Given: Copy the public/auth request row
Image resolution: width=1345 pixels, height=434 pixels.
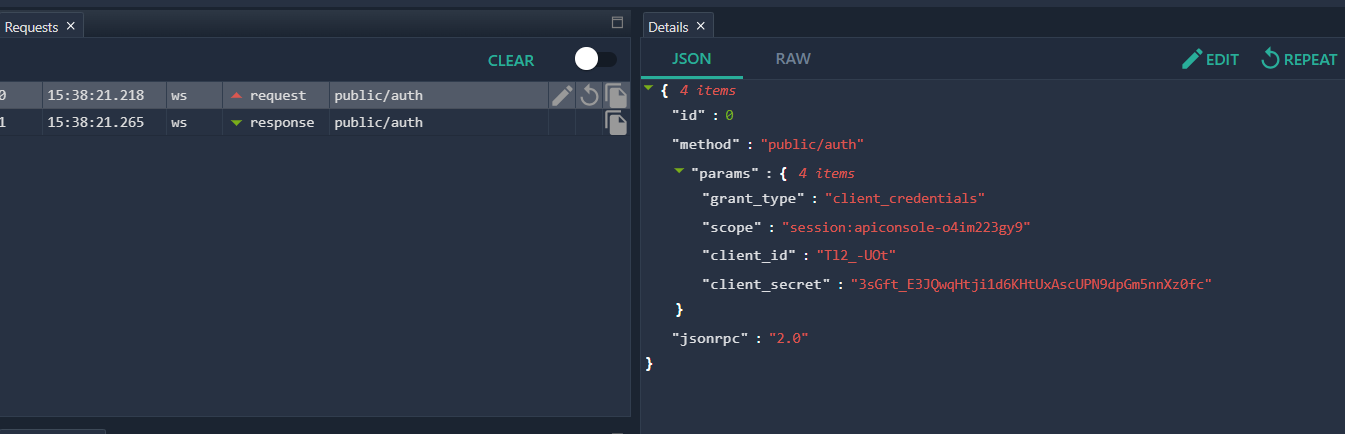Looking at the screenshot, I should pos(616,96).
